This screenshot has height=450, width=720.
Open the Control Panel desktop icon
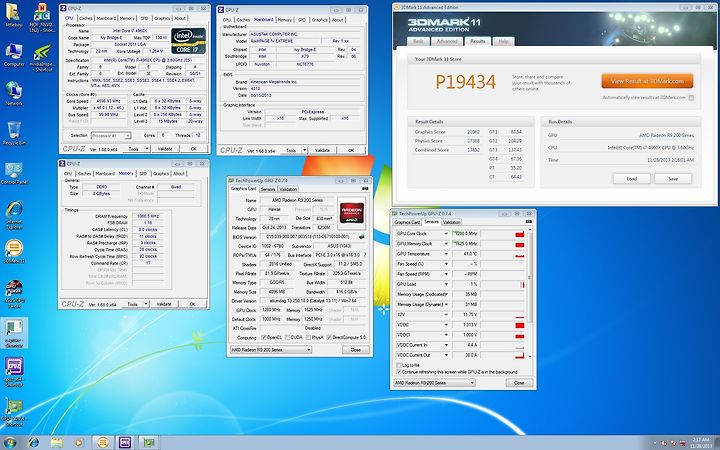pyautogui.click(x=14, y=173)
